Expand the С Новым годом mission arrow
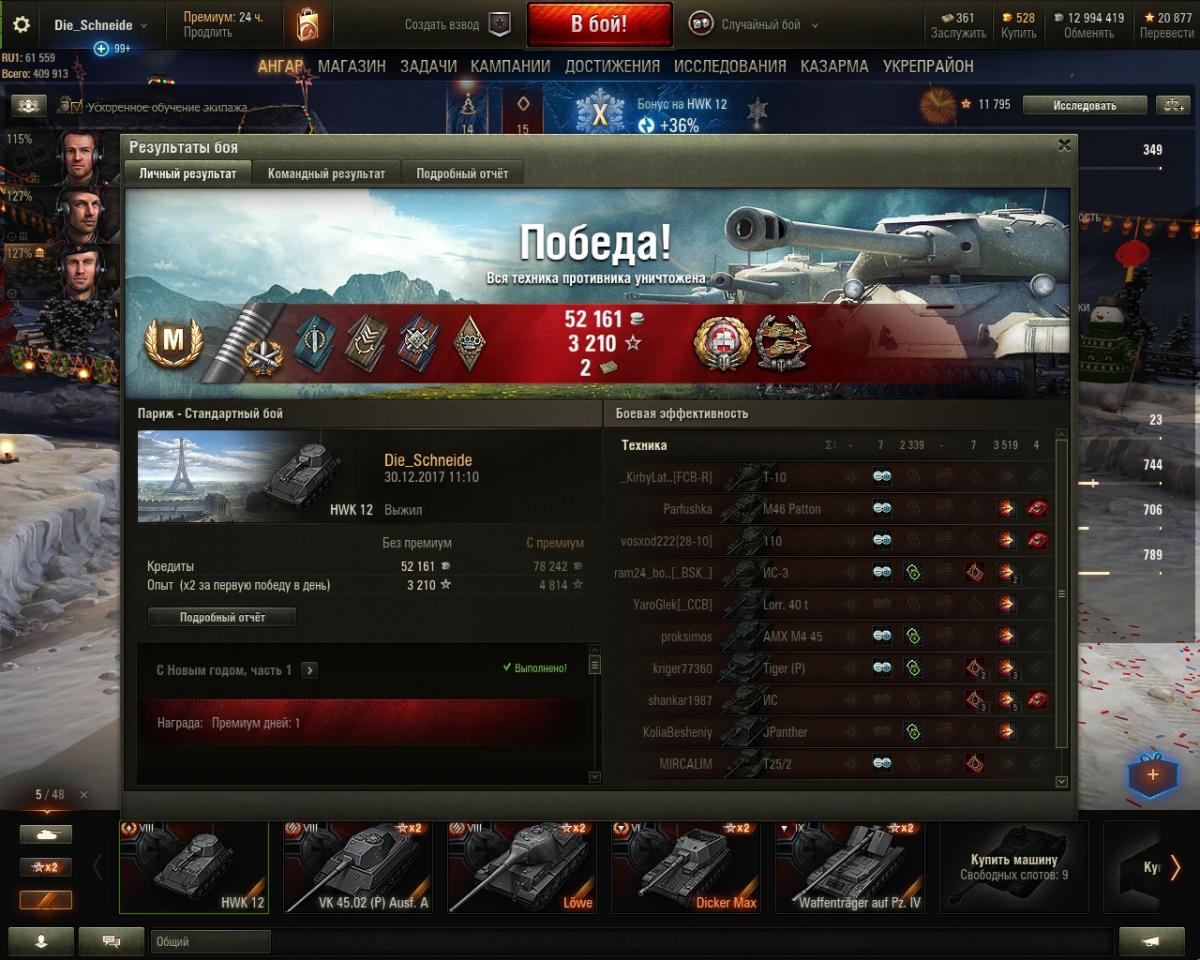The width and height of the screenshot is (1200, 960). coord(309,670)
